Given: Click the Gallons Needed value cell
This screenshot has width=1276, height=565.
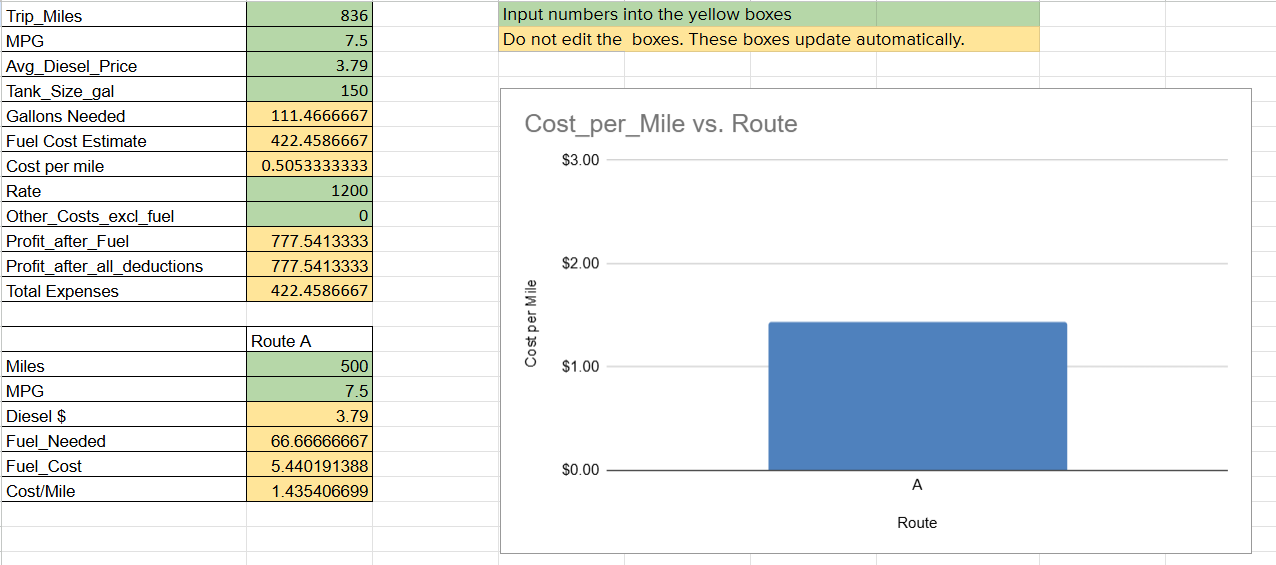Looking at the screenshot, I should pos(309,116).
